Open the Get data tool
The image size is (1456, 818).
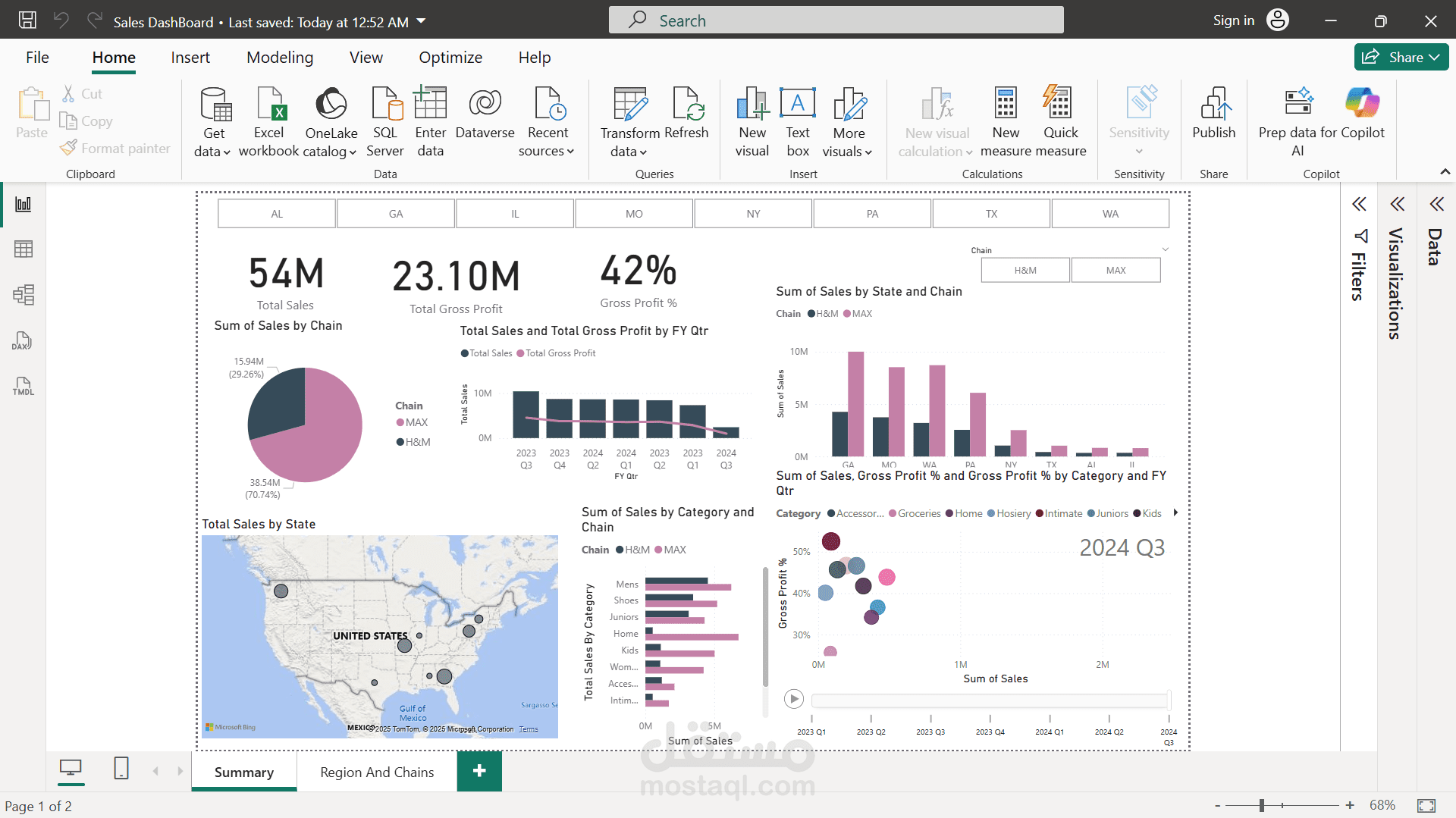pyautogui.click(x=213, y=121)
